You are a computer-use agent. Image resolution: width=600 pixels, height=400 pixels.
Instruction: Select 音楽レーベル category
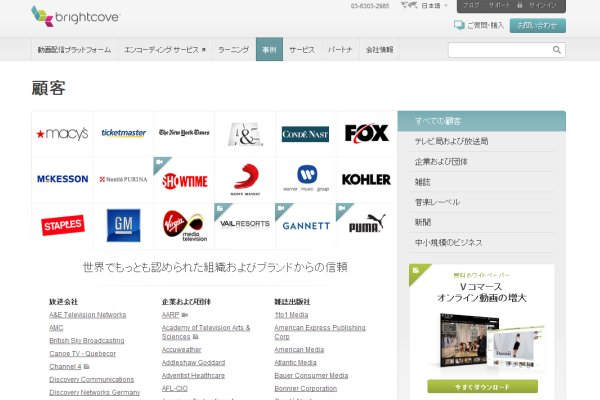pyautogui.click(x=481, y=202)
